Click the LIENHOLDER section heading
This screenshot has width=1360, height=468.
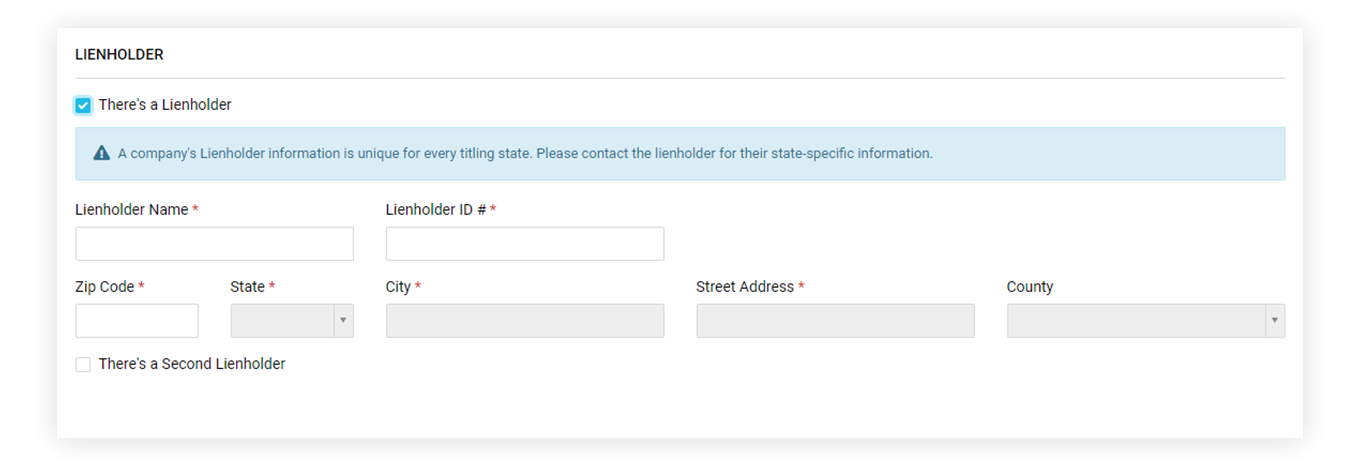click(x=119, y=55)
